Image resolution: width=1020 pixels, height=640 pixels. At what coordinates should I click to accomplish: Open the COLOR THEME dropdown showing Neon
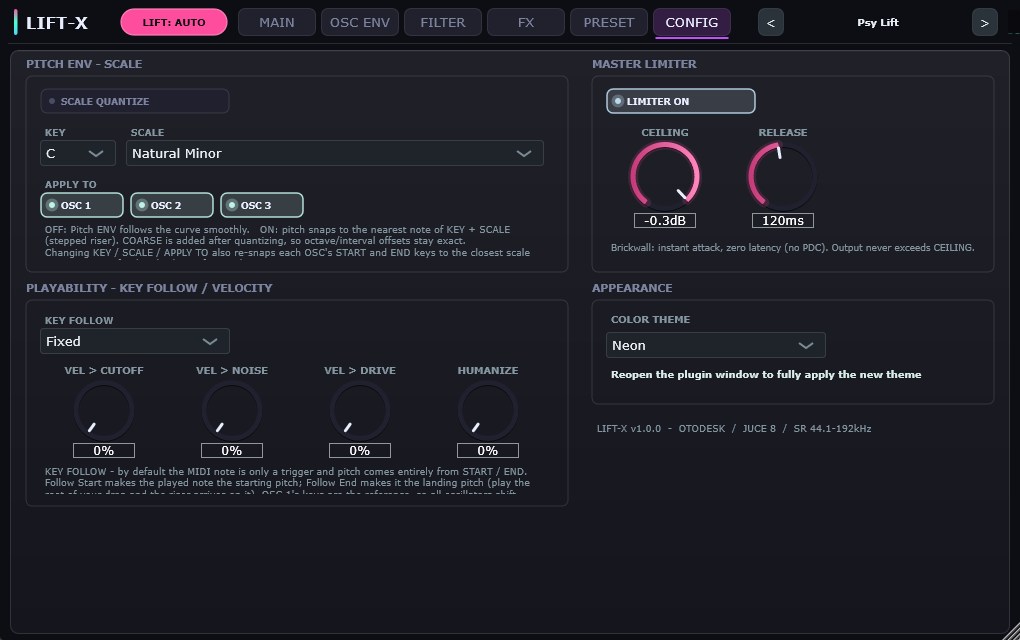coord(716,345)
